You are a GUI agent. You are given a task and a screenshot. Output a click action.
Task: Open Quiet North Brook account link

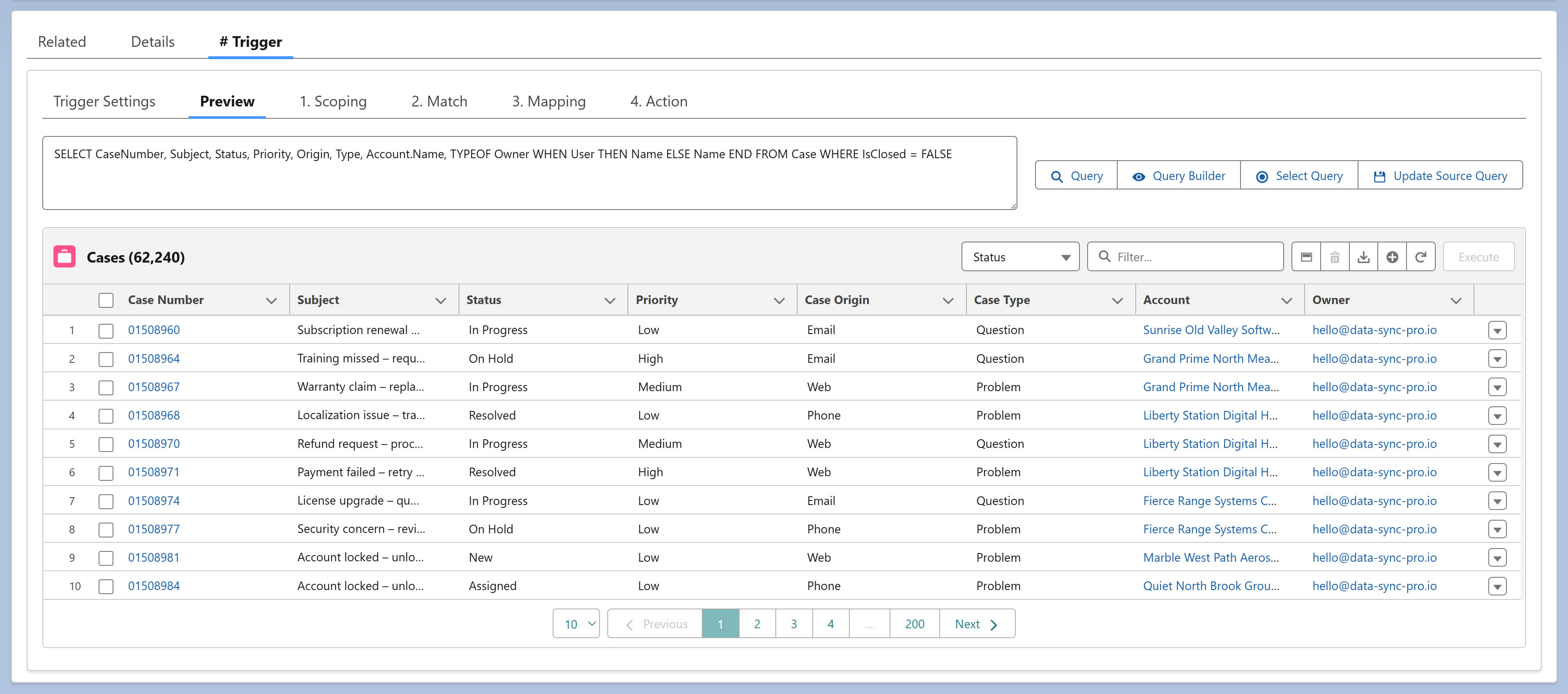tap(1211, 586)
